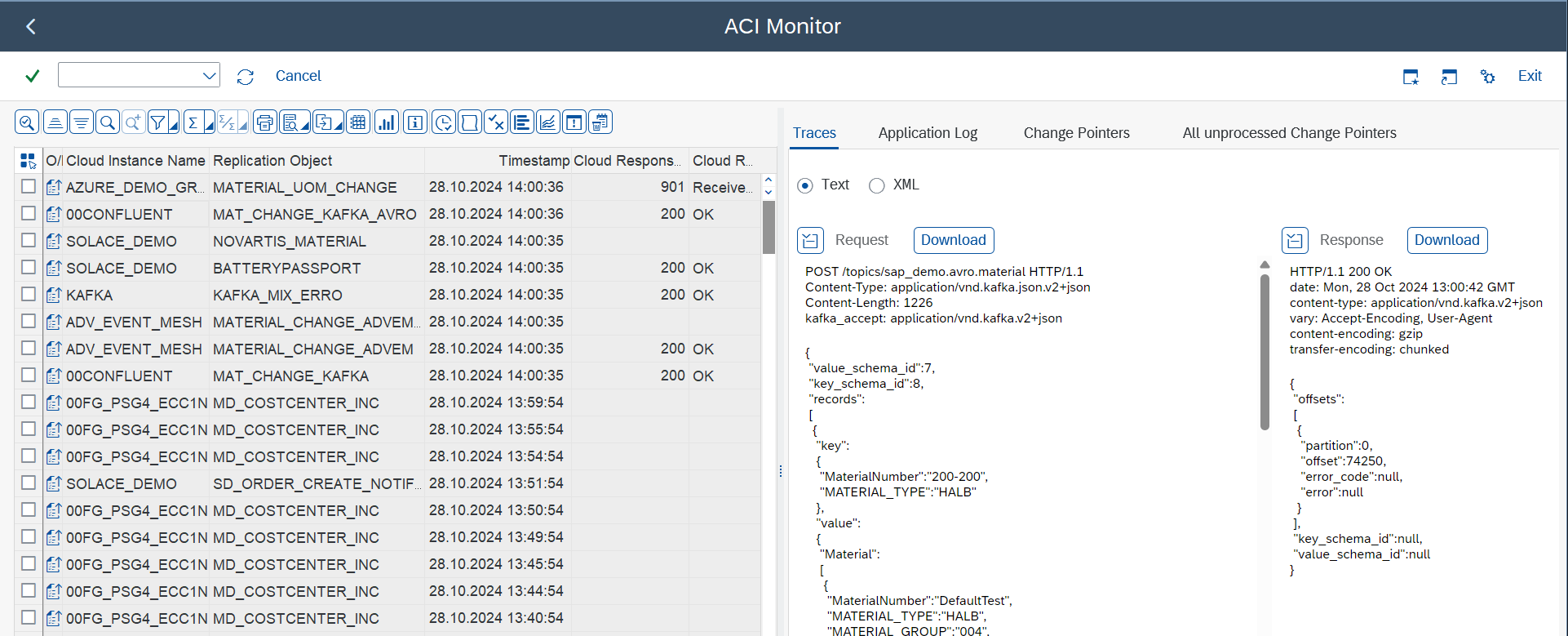1568x636 pixels.
Task: Click the Cancel button
Action: pyautogui.click(x=299, y=76)
